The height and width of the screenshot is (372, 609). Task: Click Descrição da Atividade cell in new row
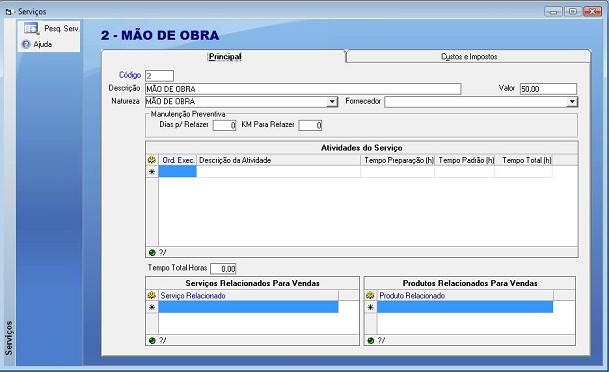tap(279, 172)
